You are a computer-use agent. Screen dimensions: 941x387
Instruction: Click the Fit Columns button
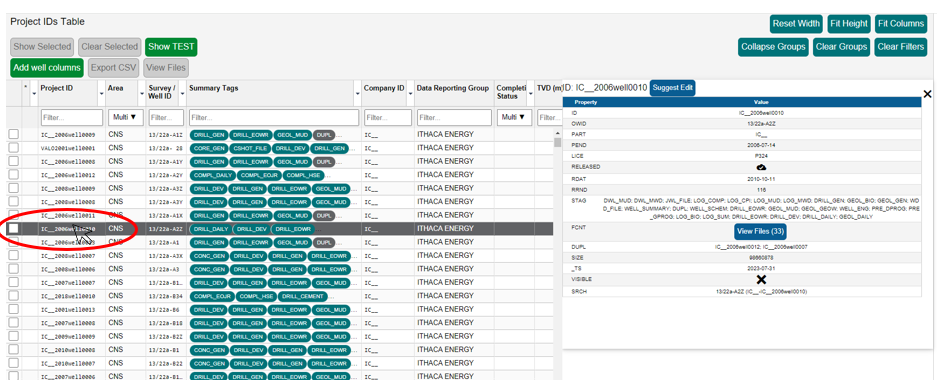click(x=901, y=24)
